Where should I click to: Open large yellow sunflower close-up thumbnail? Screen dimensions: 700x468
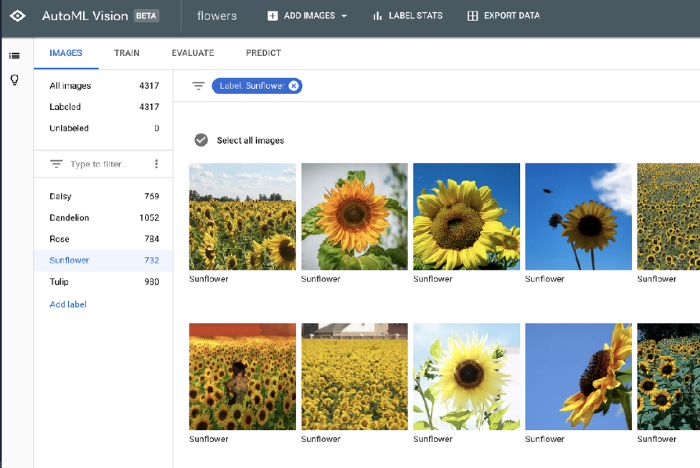pos(467,217)
